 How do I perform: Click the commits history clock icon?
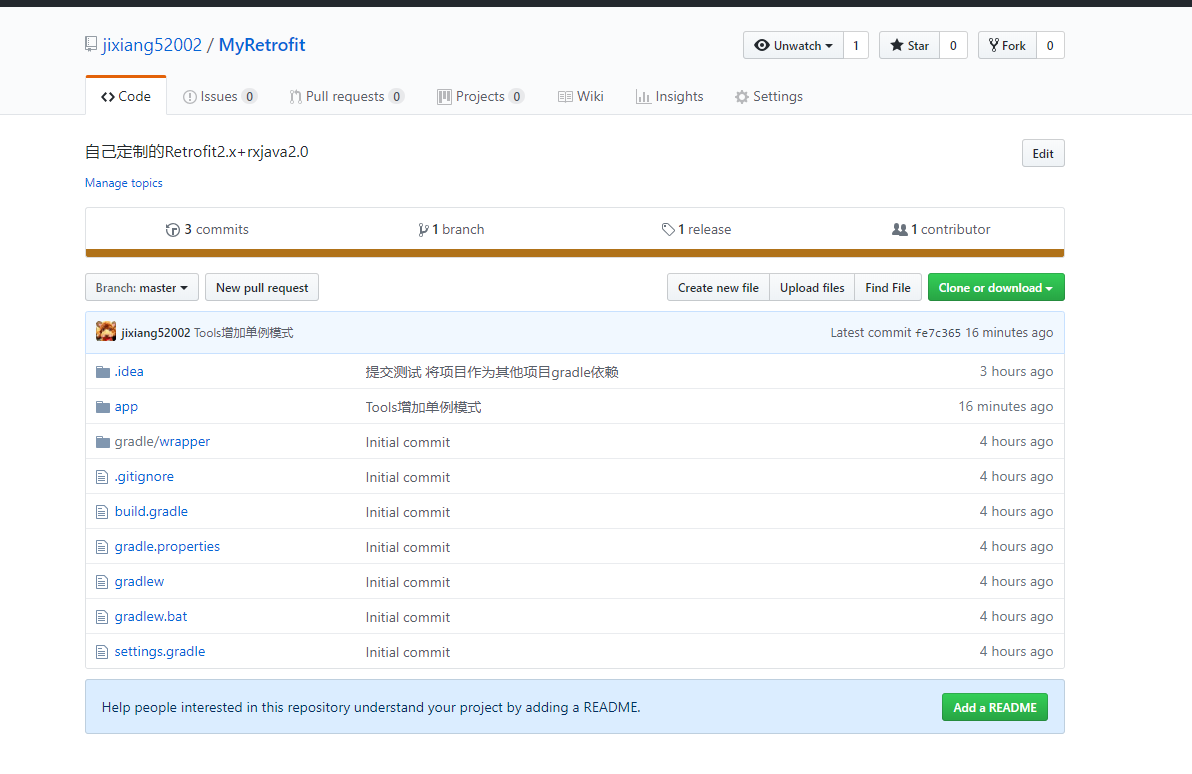click(173, 230)
